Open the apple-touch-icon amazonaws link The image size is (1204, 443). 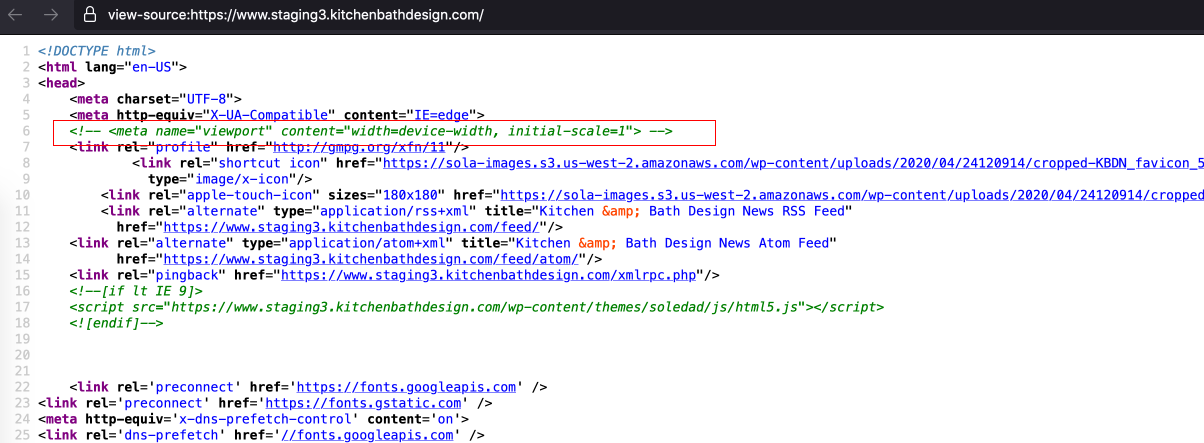tap(853, 195)
